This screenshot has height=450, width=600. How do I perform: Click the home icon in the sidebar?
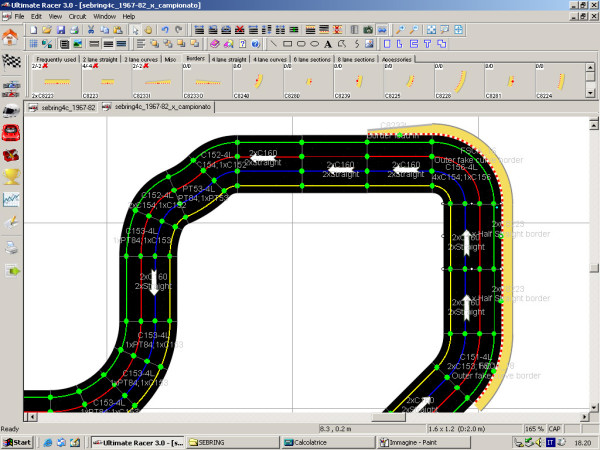[x=11, y=38]
